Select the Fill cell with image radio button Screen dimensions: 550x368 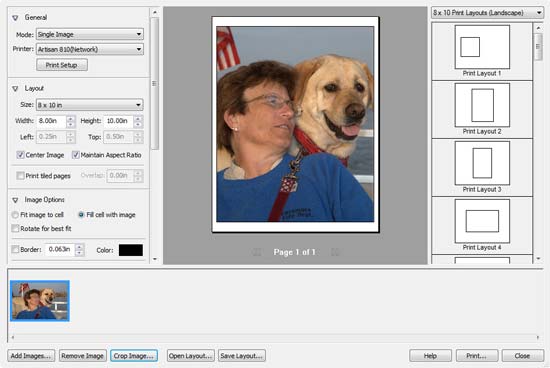[x=81, y=215]
